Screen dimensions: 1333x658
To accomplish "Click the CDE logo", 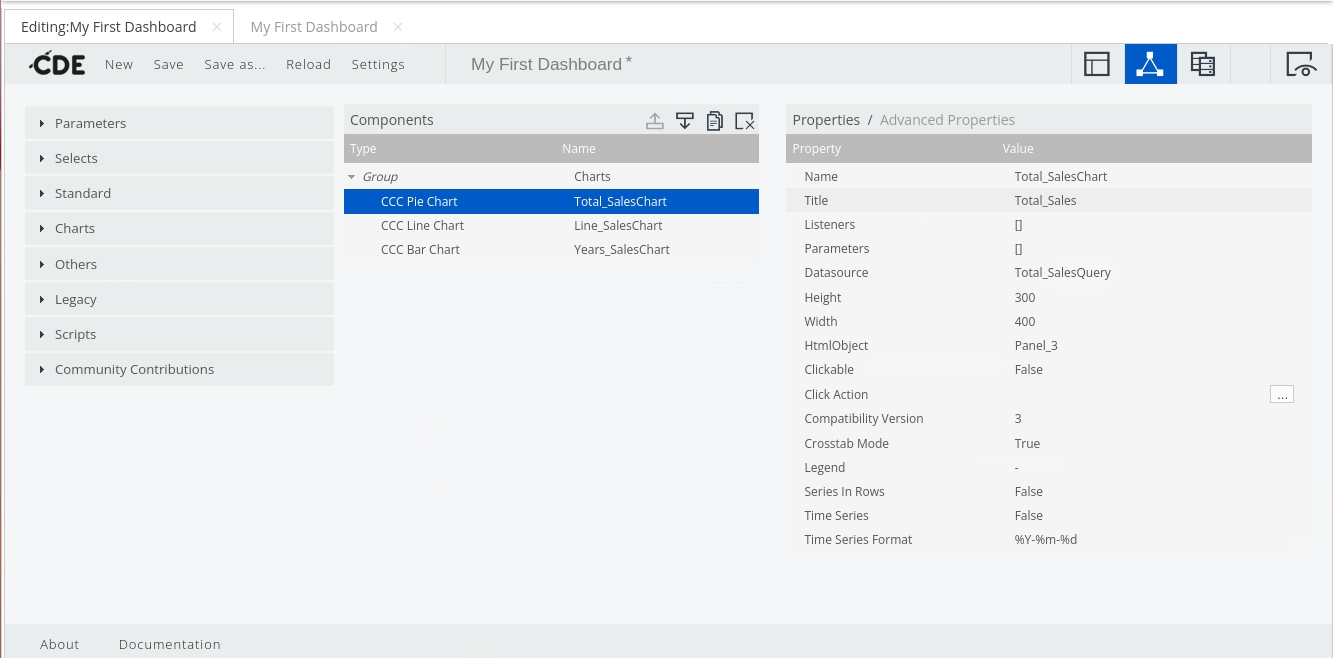I will tap(57, 64).
